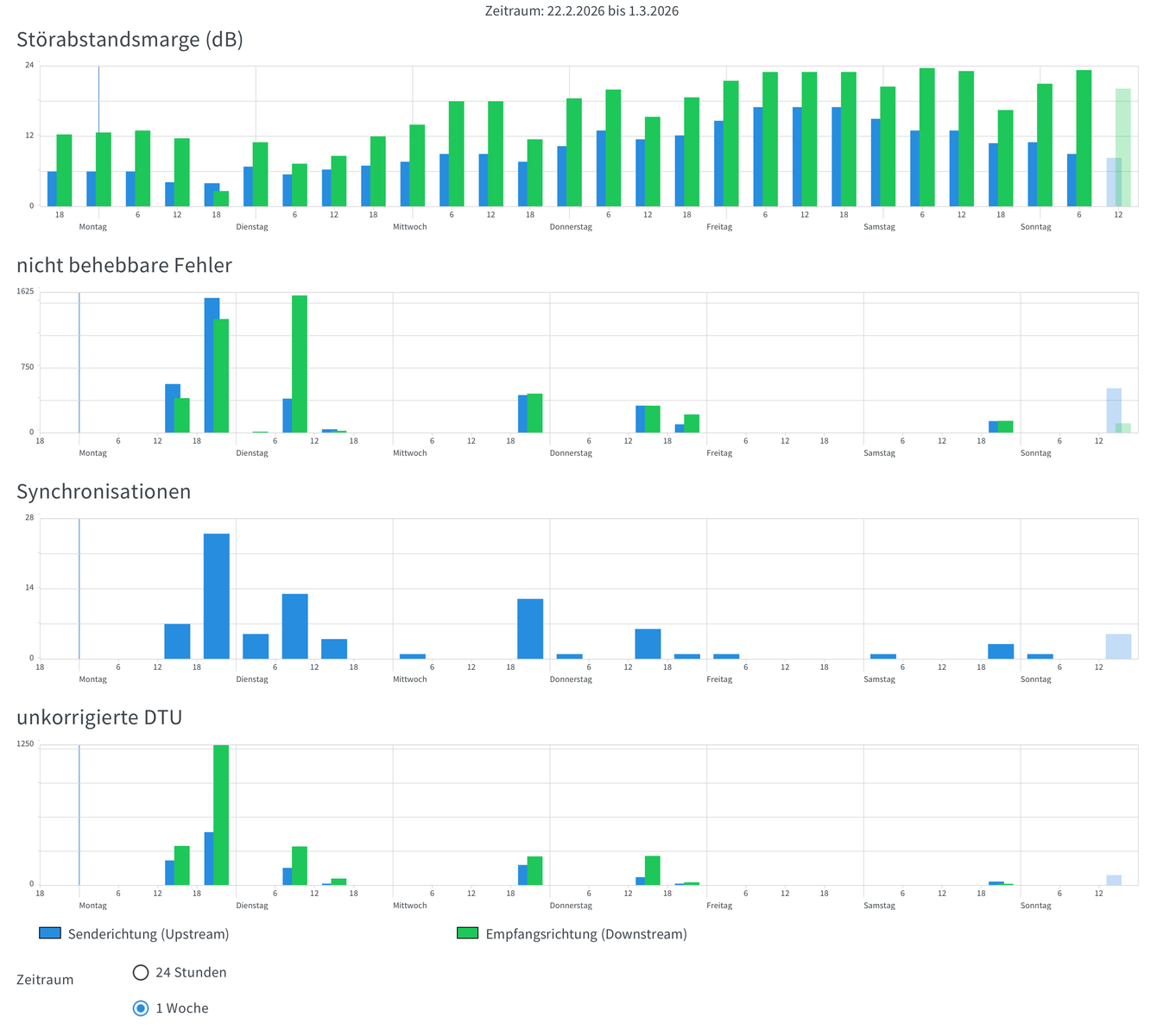The width and height of the screenshot is (1157, 1036).
Task: Click the blue Upstream legend swatch
Action: [50, 933]
